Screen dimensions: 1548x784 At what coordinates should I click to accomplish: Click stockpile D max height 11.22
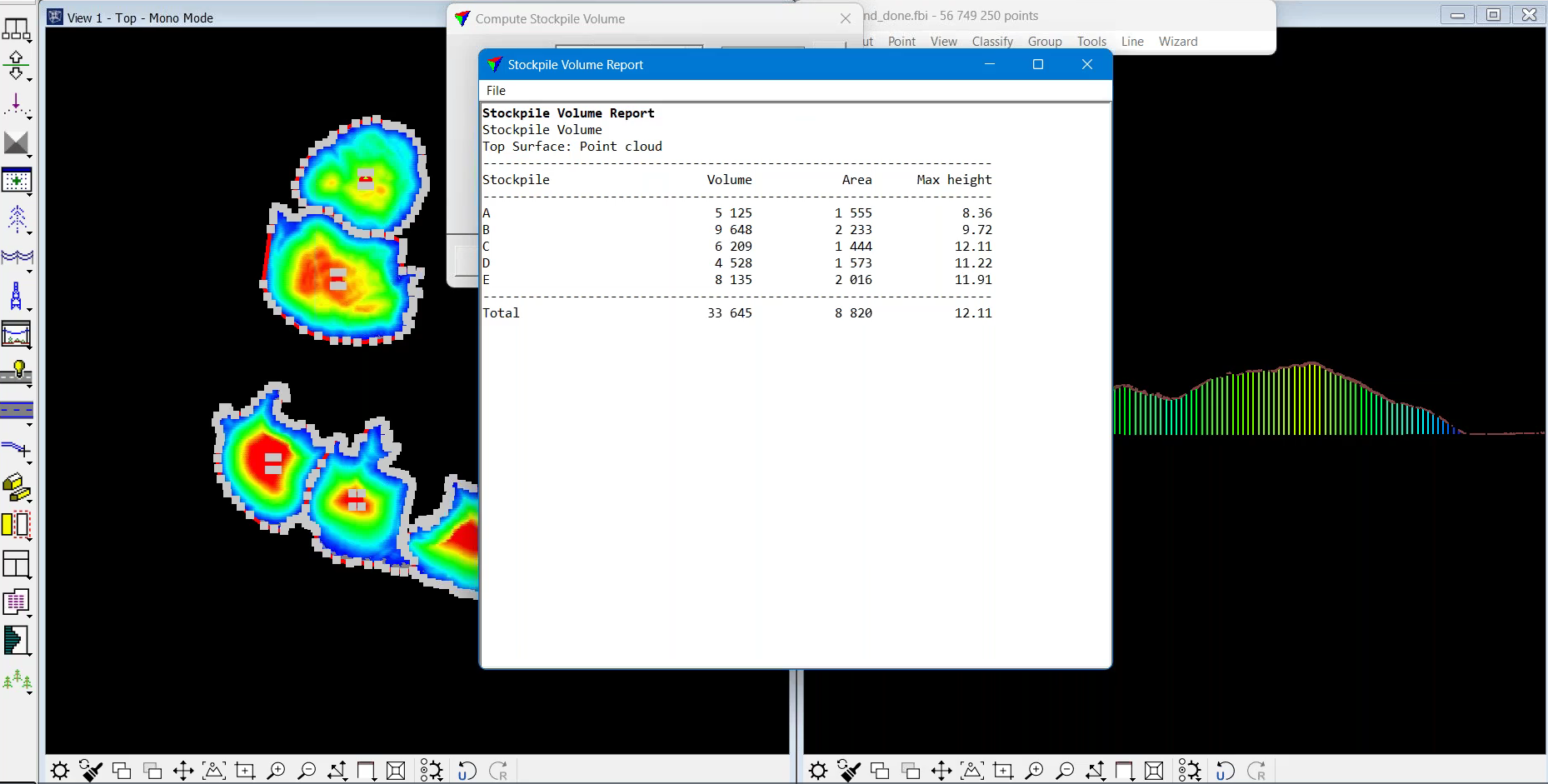tap(973, 263)
